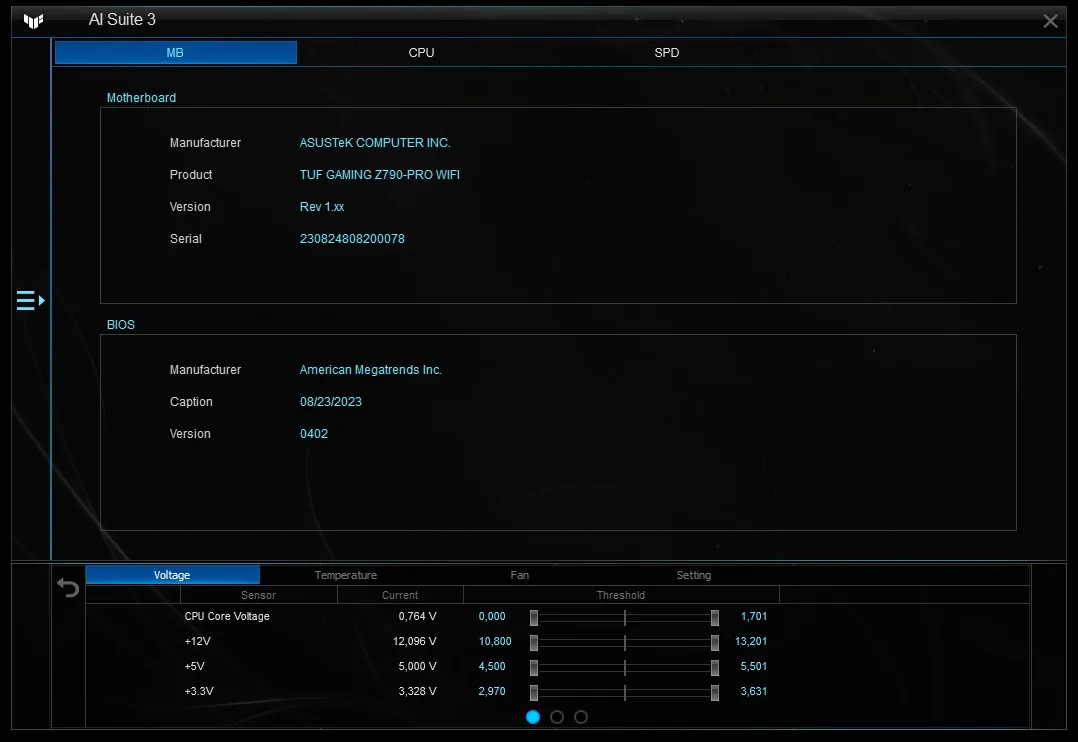Click the Threshold column header
The image size is (1078, 742).
(x=621, y=595)
